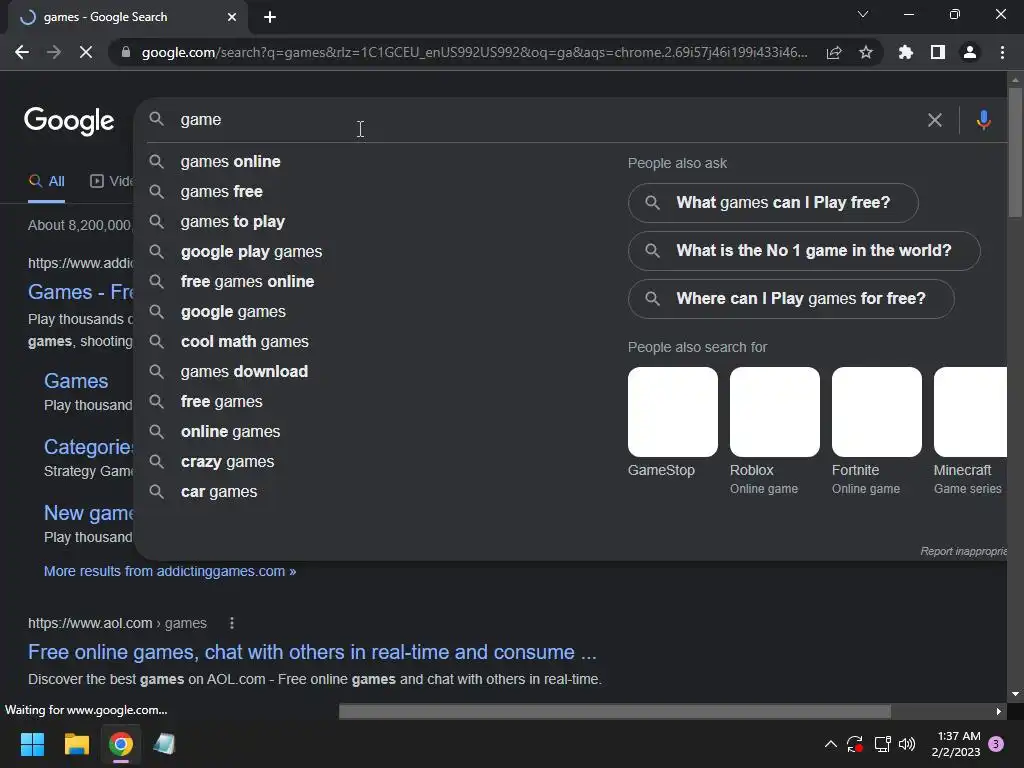Open the Minecraft thumbnail card
The image size is (1024, 768).
tap(970, 412)
